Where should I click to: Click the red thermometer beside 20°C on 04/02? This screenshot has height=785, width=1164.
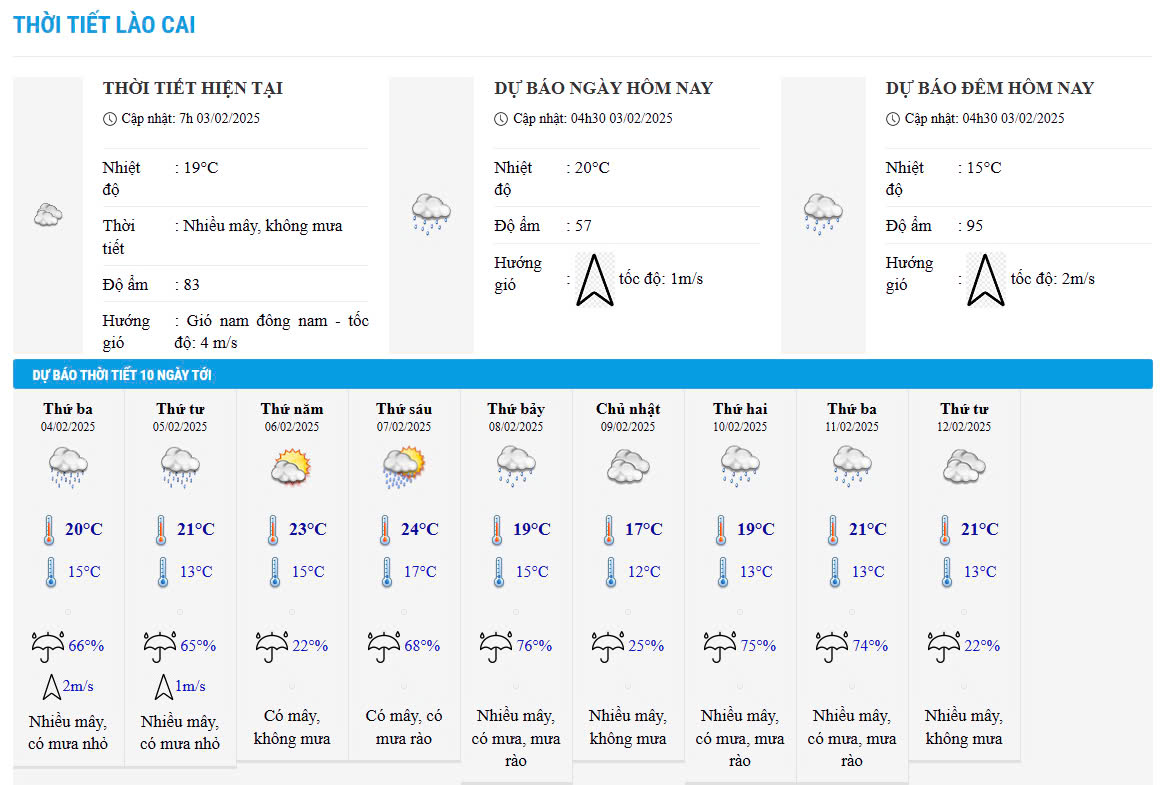(49, 530)
